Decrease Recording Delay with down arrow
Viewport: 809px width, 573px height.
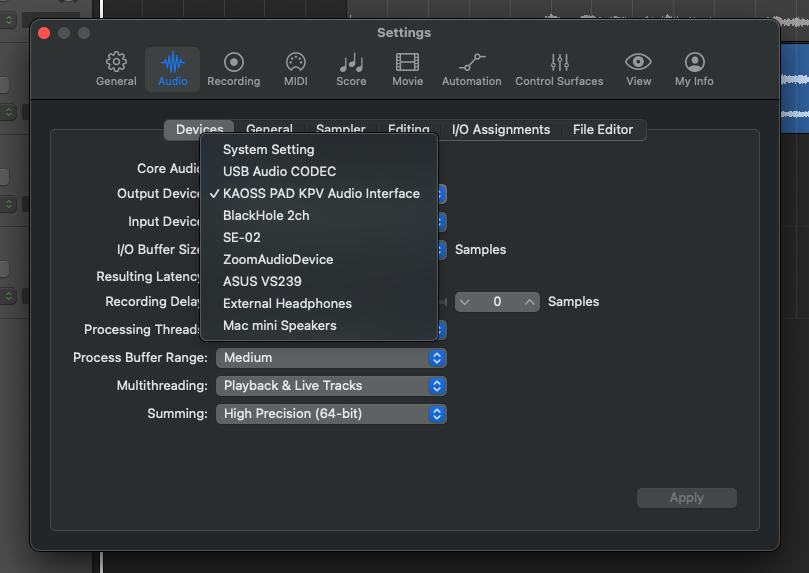(x=465, y=302)
